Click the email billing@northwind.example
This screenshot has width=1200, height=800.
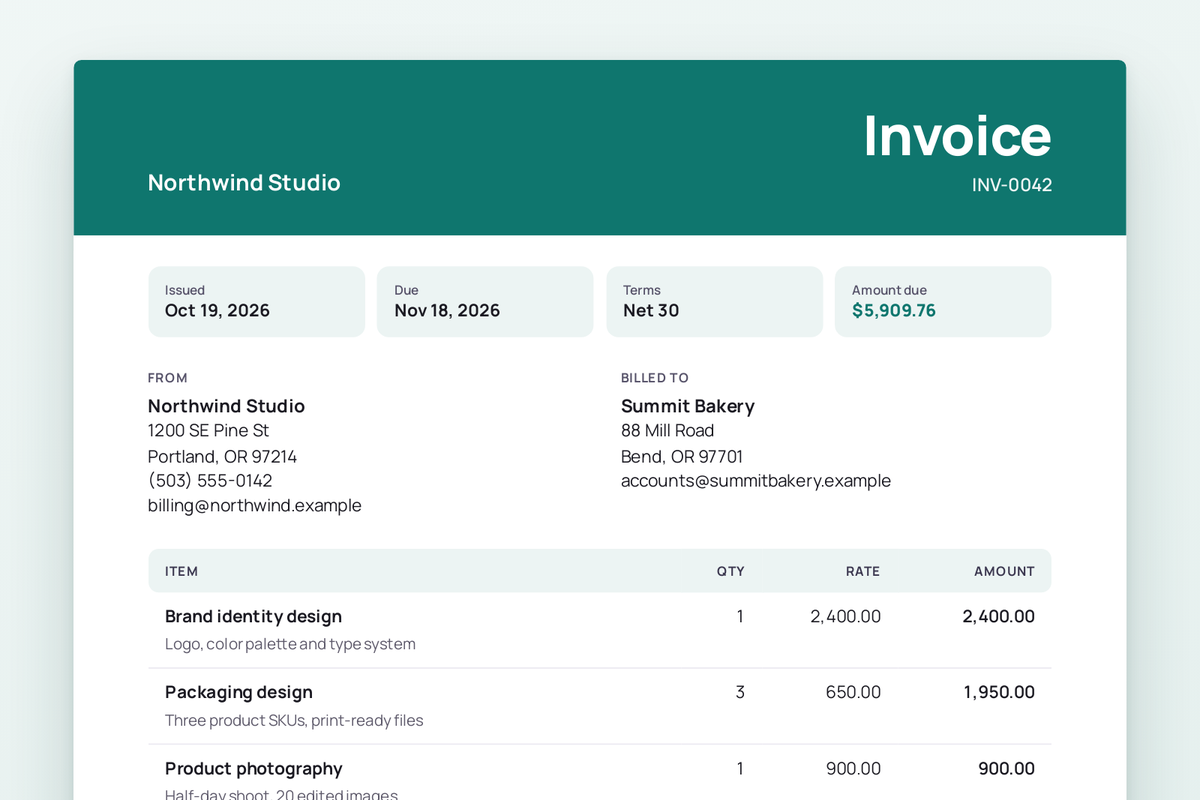coord(255,506)
